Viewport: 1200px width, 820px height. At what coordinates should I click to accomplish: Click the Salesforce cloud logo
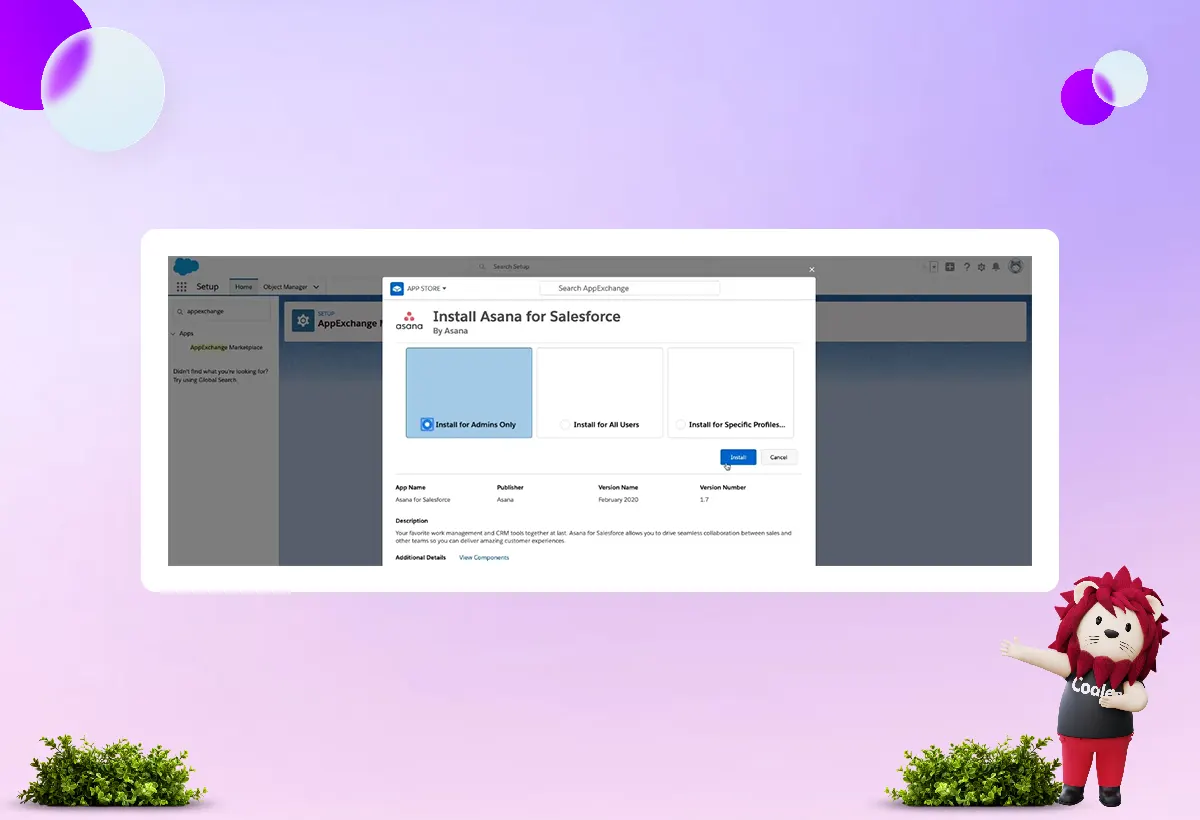(186, 267)
